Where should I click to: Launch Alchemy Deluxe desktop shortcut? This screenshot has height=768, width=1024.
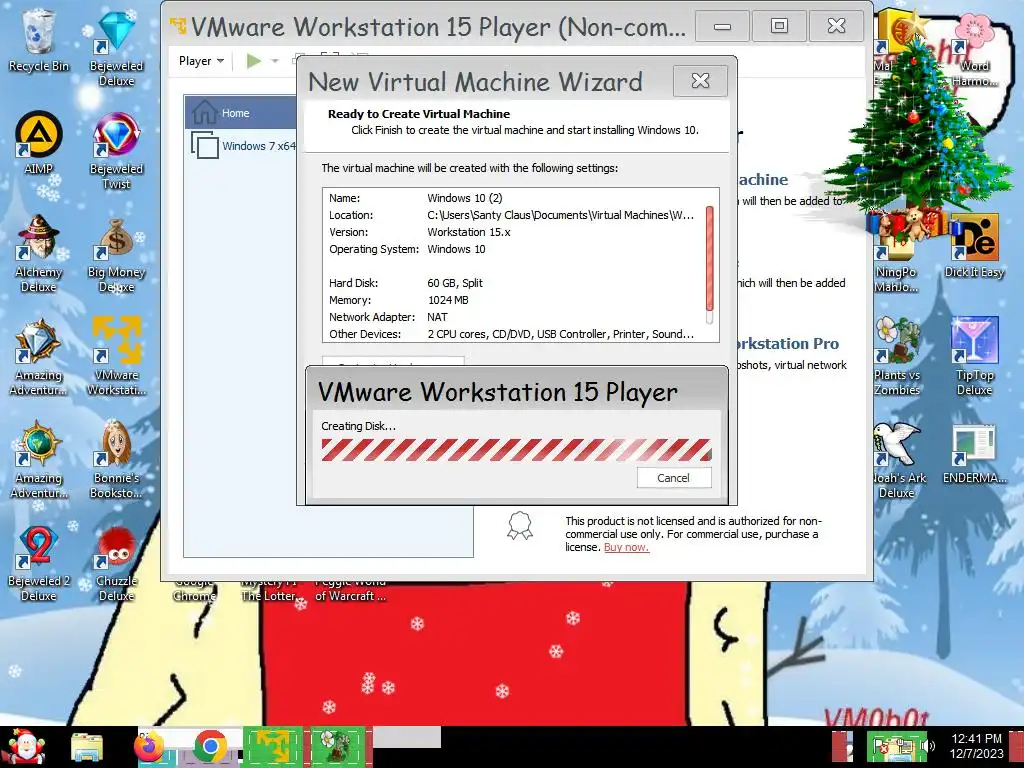[x=39, y=253]
